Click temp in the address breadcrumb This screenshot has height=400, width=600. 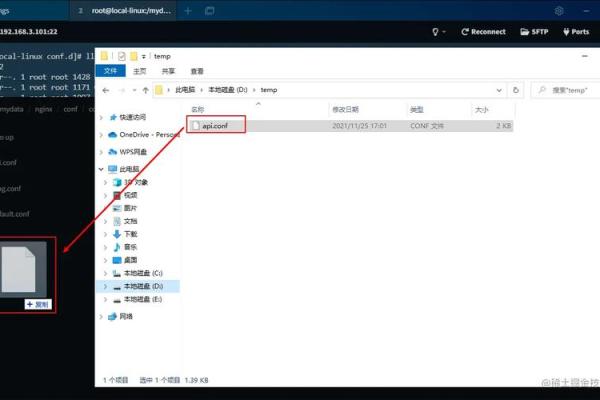(269, 90)
